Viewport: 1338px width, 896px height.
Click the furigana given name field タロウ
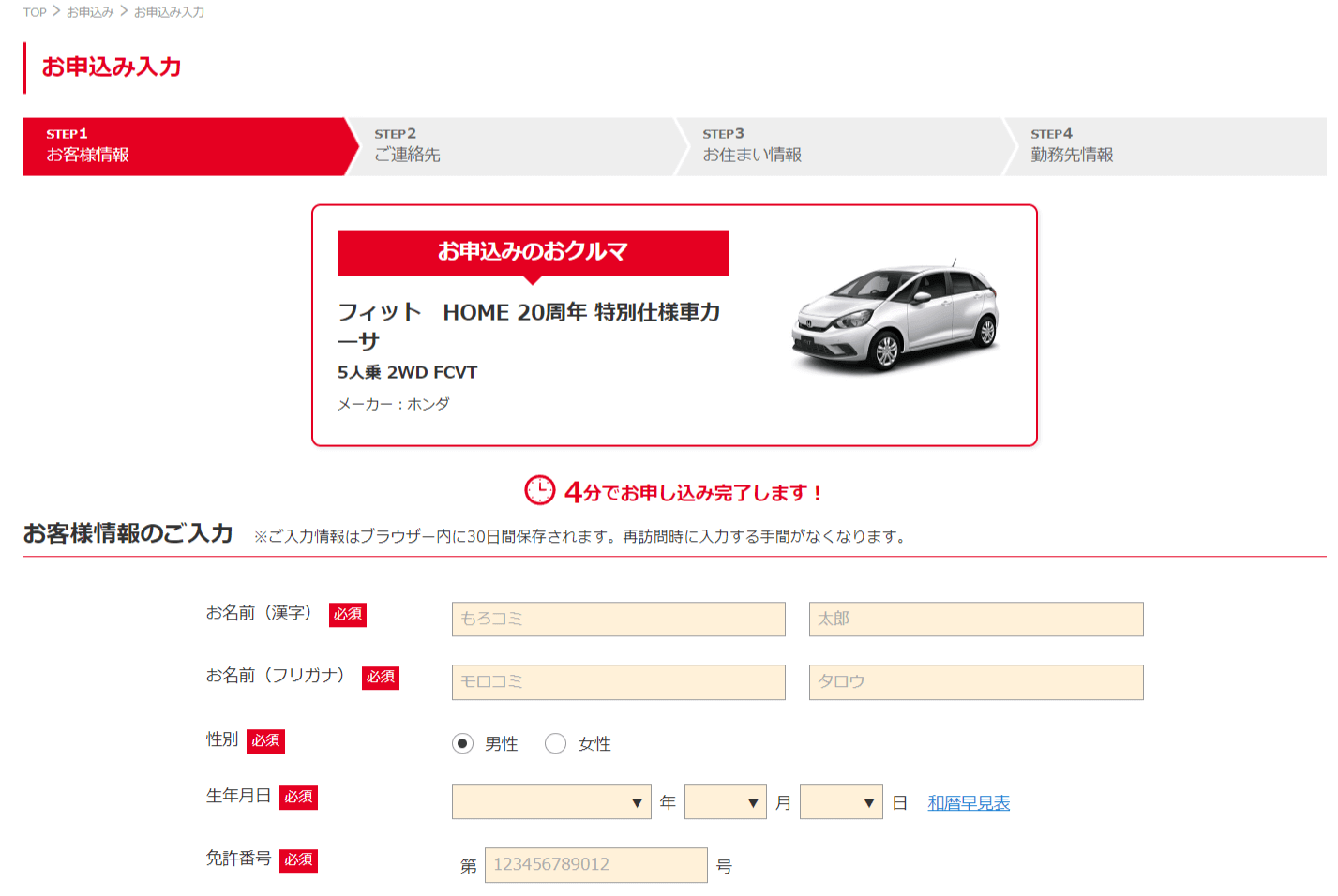click(x=976, y=682)
